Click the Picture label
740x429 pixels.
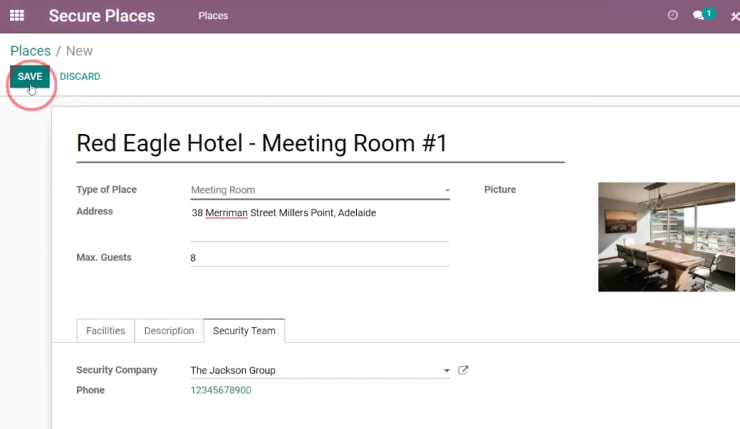tap(500, 190)
